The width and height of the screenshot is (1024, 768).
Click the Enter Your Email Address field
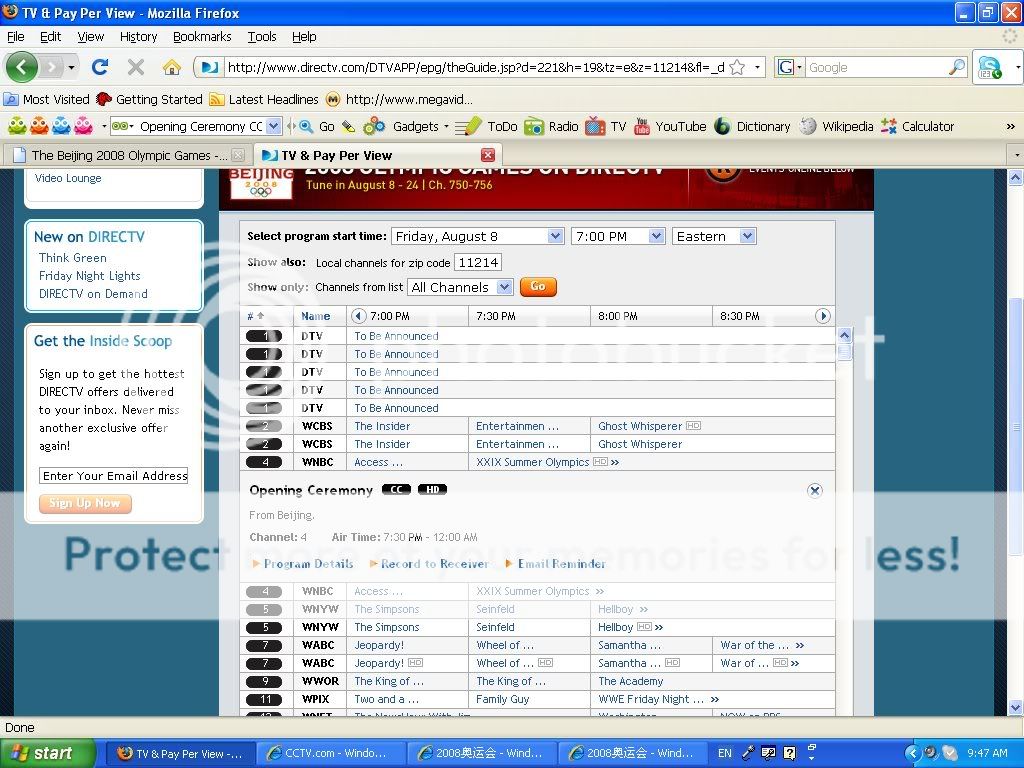(114, 475)
